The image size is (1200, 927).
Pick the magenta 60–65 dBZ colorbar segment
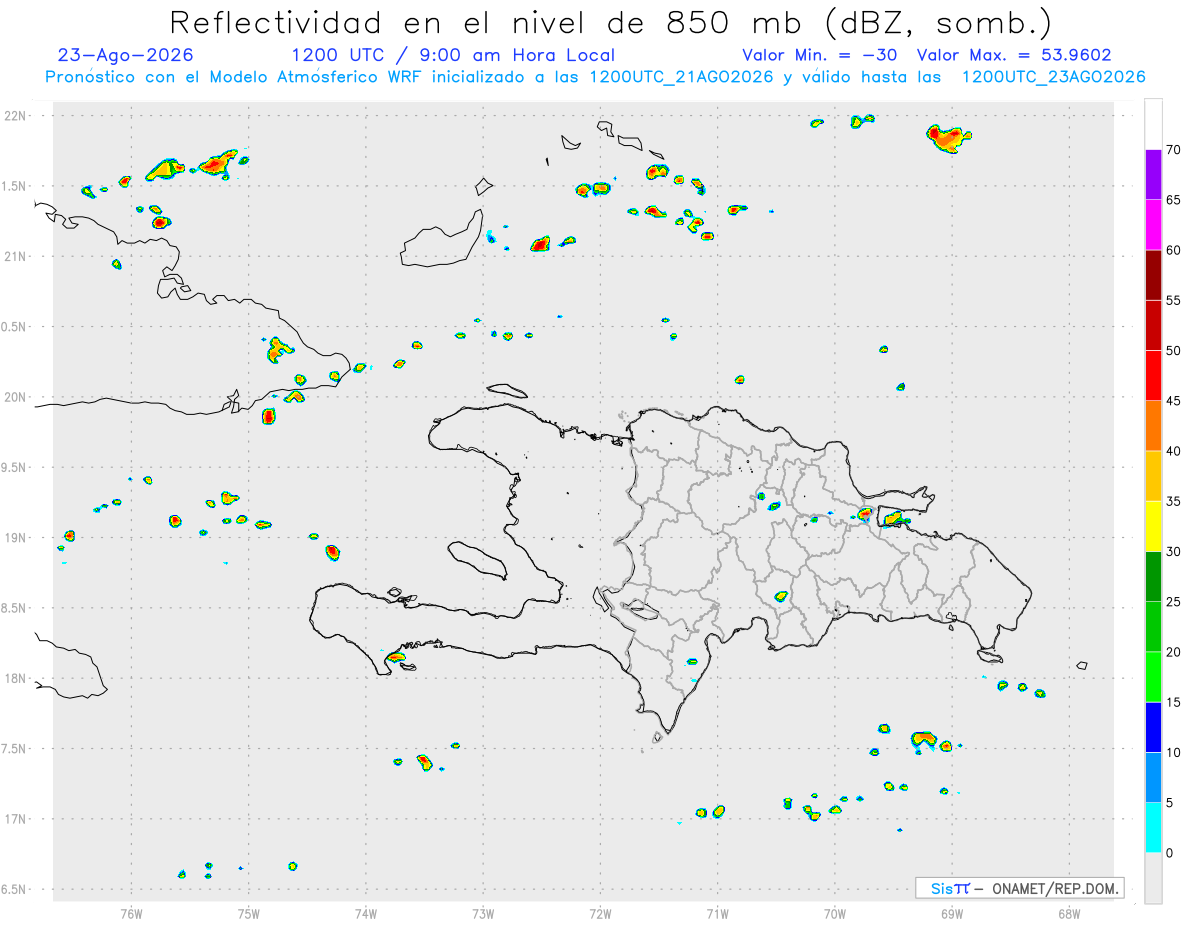(x=1153, y=225)
